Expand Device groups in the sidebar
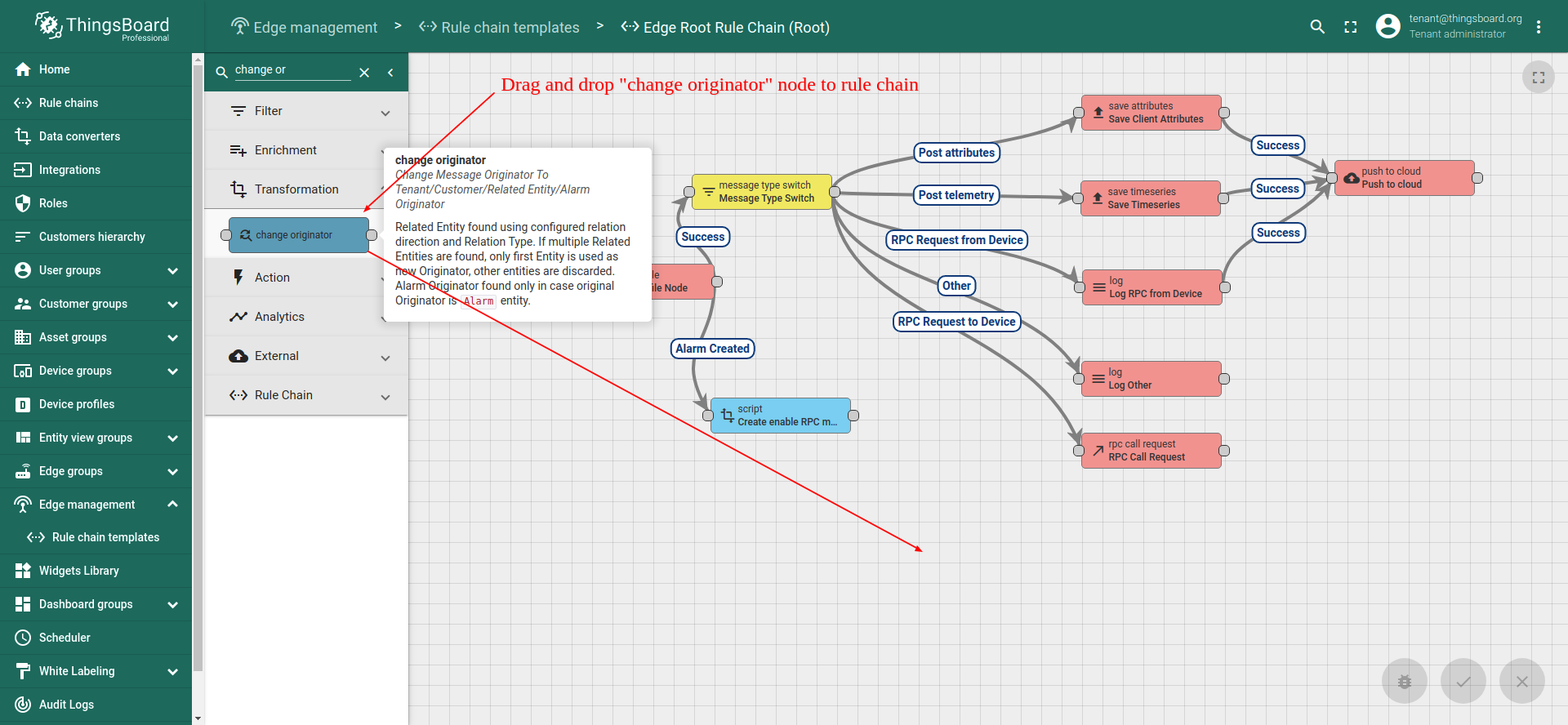This screenshot has height=725, width=1568. pos(172,371)
